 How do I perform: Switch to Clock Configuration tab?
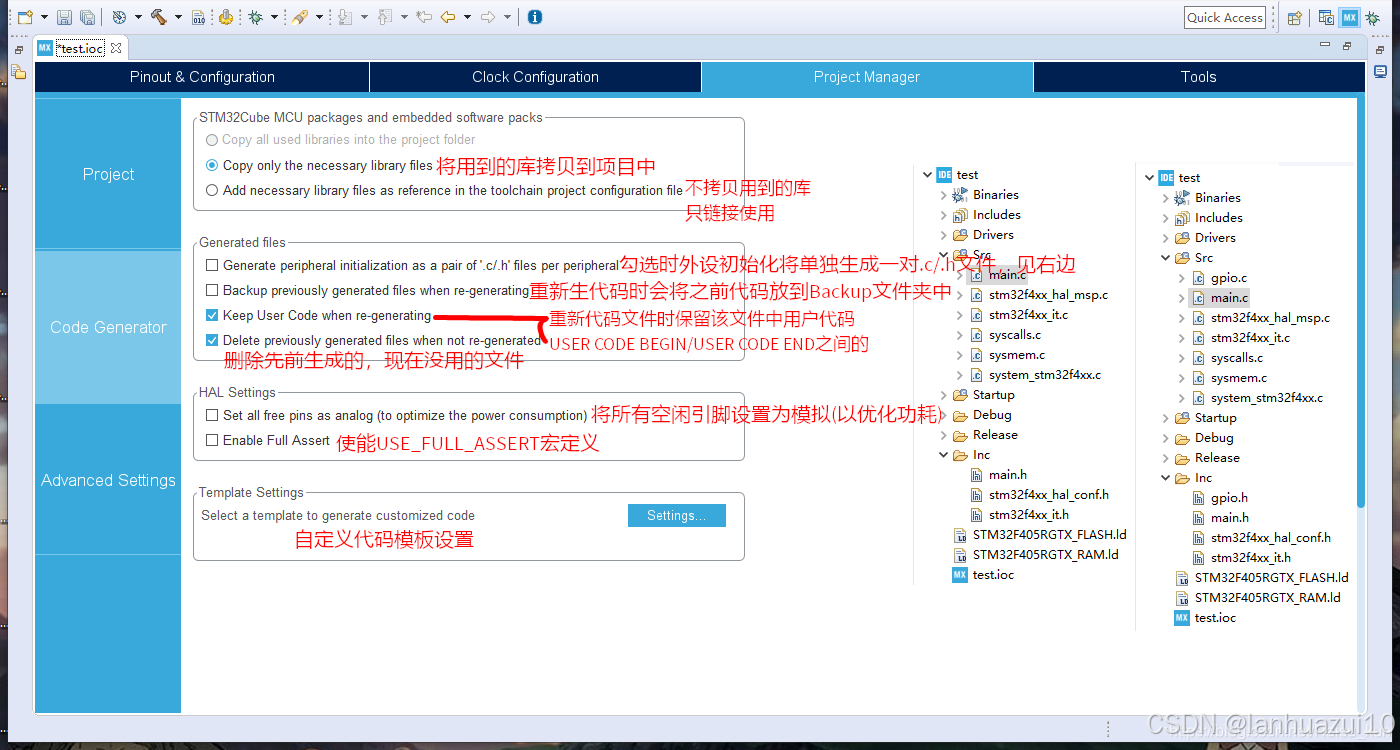pos(535,77)
